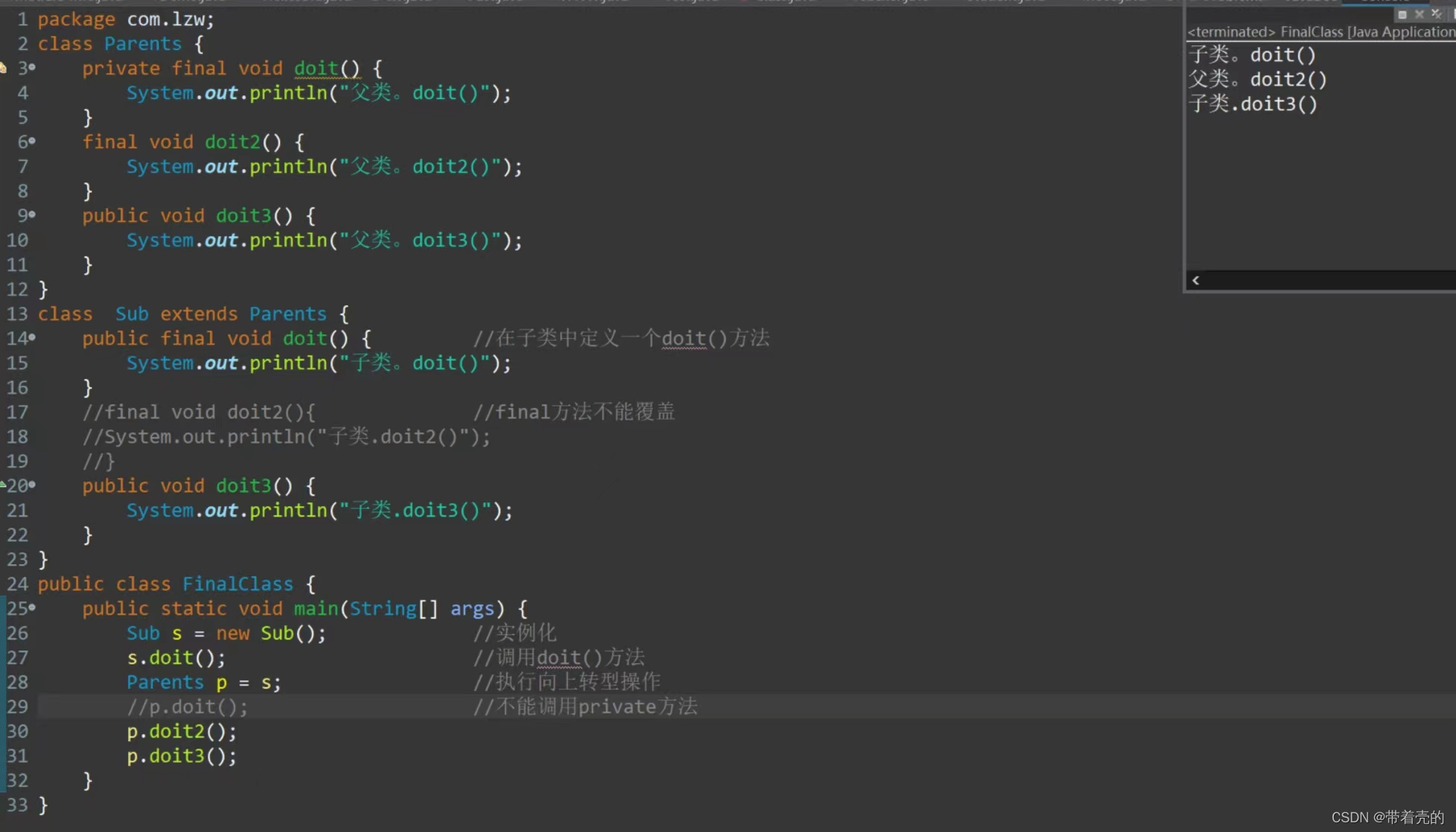
Task: Collapse Sub doit3() method fold at line 20
Action: coord(32,485)
